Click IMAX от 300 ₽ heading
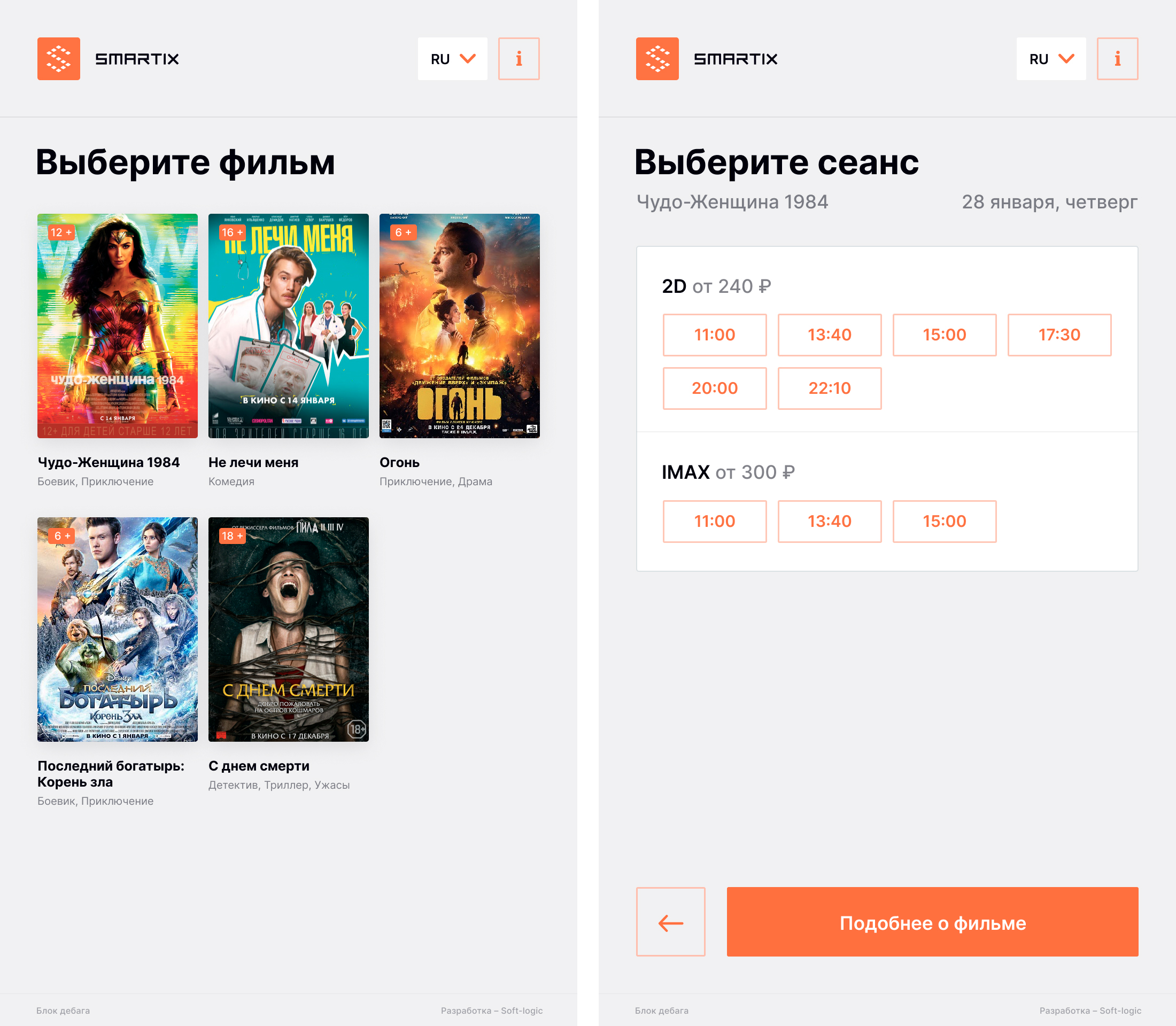Viewport: 1176px width, 1026px height. click(728, 472)
